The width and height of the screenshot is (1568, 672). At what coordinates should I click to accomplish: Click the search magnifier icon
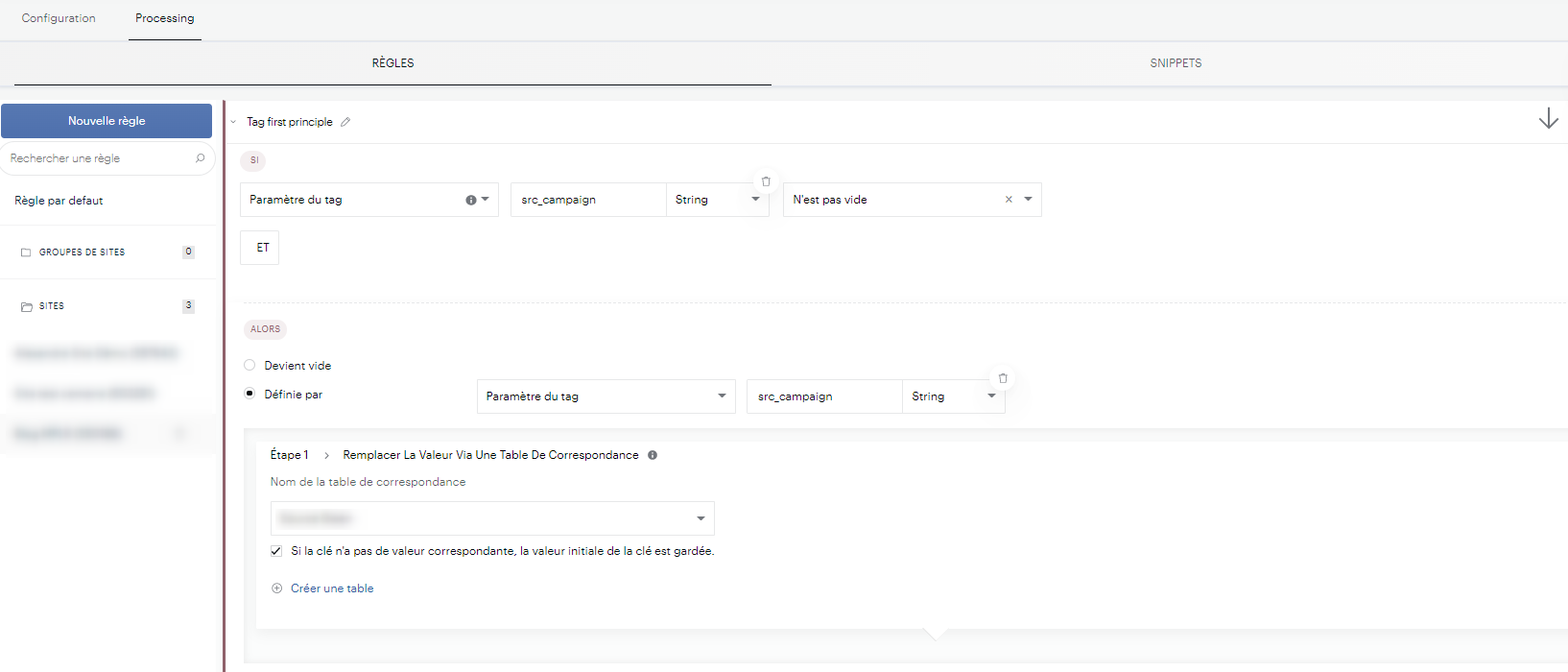[x=200, y=158]
